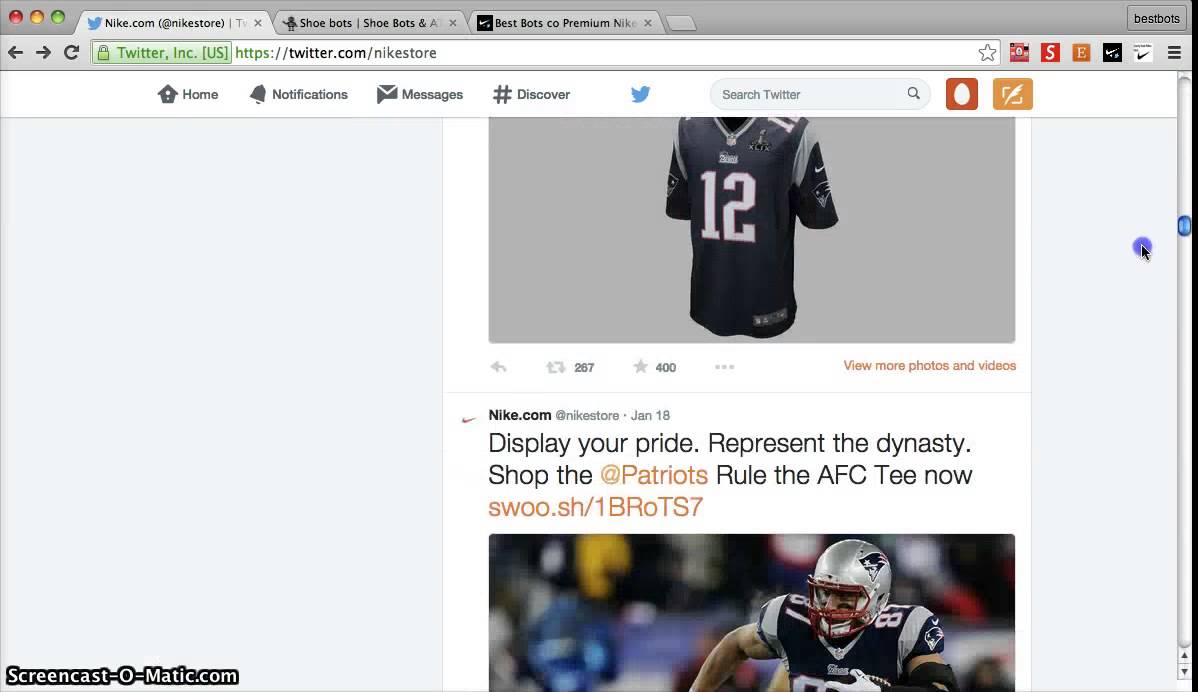1198x692 pixels.
Task: Open the Patriots number 12 jersey image
Action: point(752,230)
